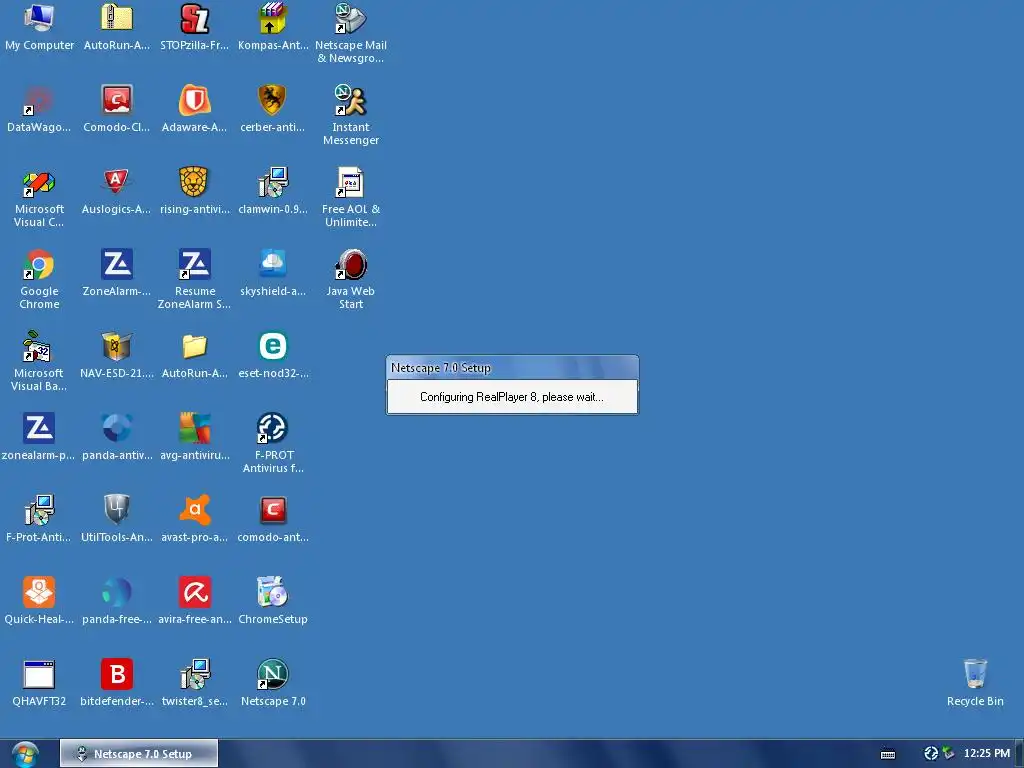Image resolution: width=1024 pixels, height=768 pixels.
Task: Click the NAV-ESD-21... box icon
Action: [117, 346]
